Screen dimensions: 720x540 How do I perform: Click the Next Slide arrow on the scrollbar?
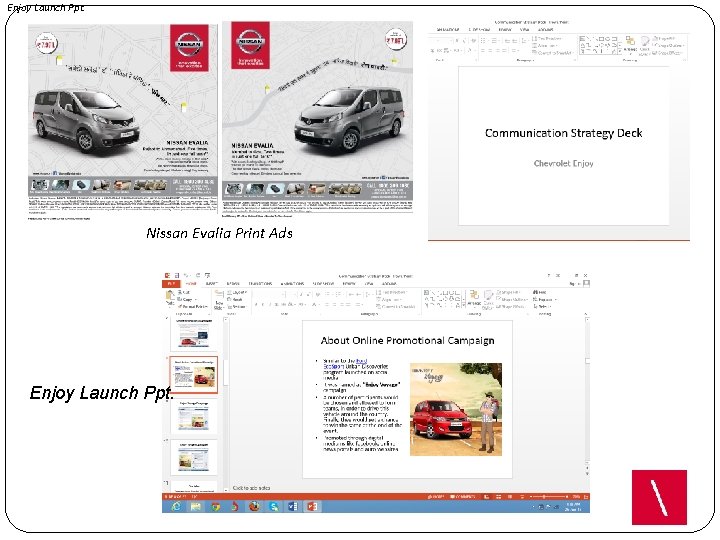coord(587,473)
